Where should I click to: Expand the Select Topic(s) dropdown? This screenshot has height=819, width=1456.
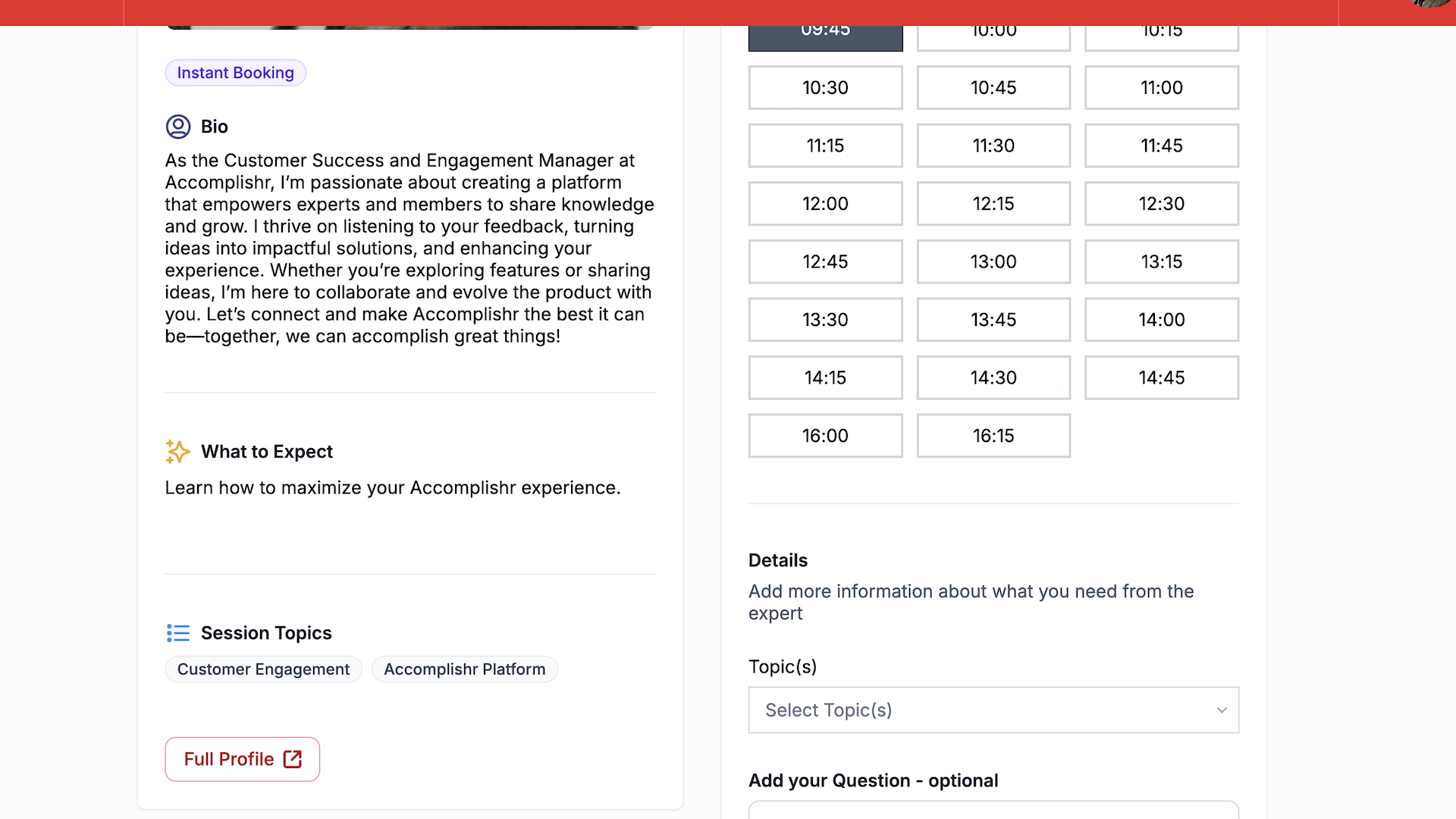coord(993,710)
